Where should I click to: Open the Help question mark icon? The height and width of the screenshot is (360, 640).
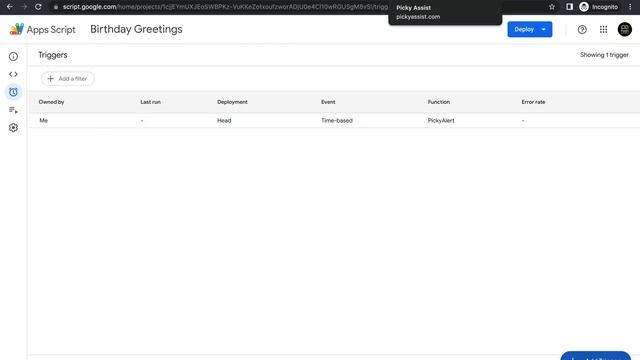582,29
